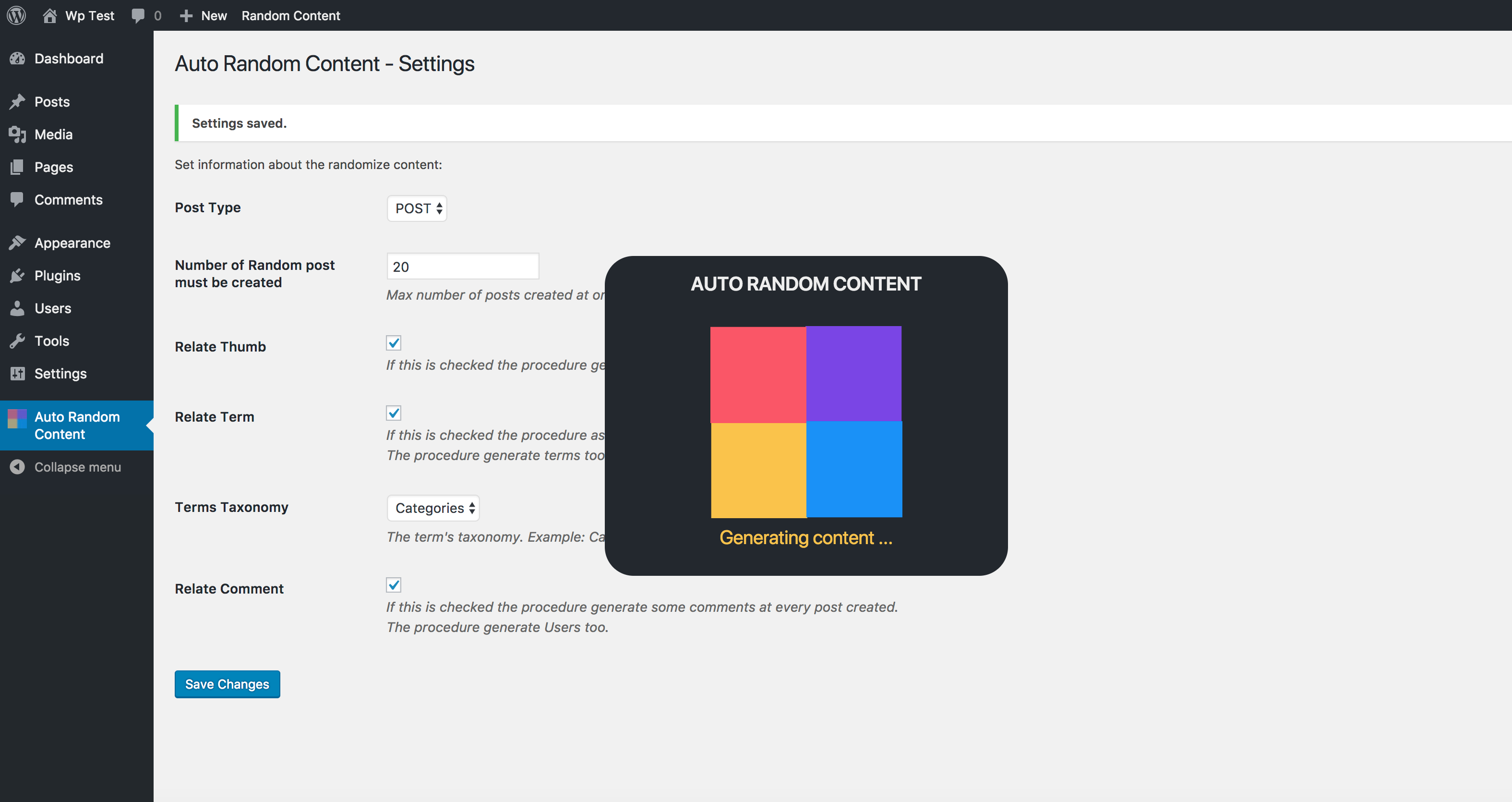Click the WordPress logo icon
1512x802 pixels.
click(16, 15)
